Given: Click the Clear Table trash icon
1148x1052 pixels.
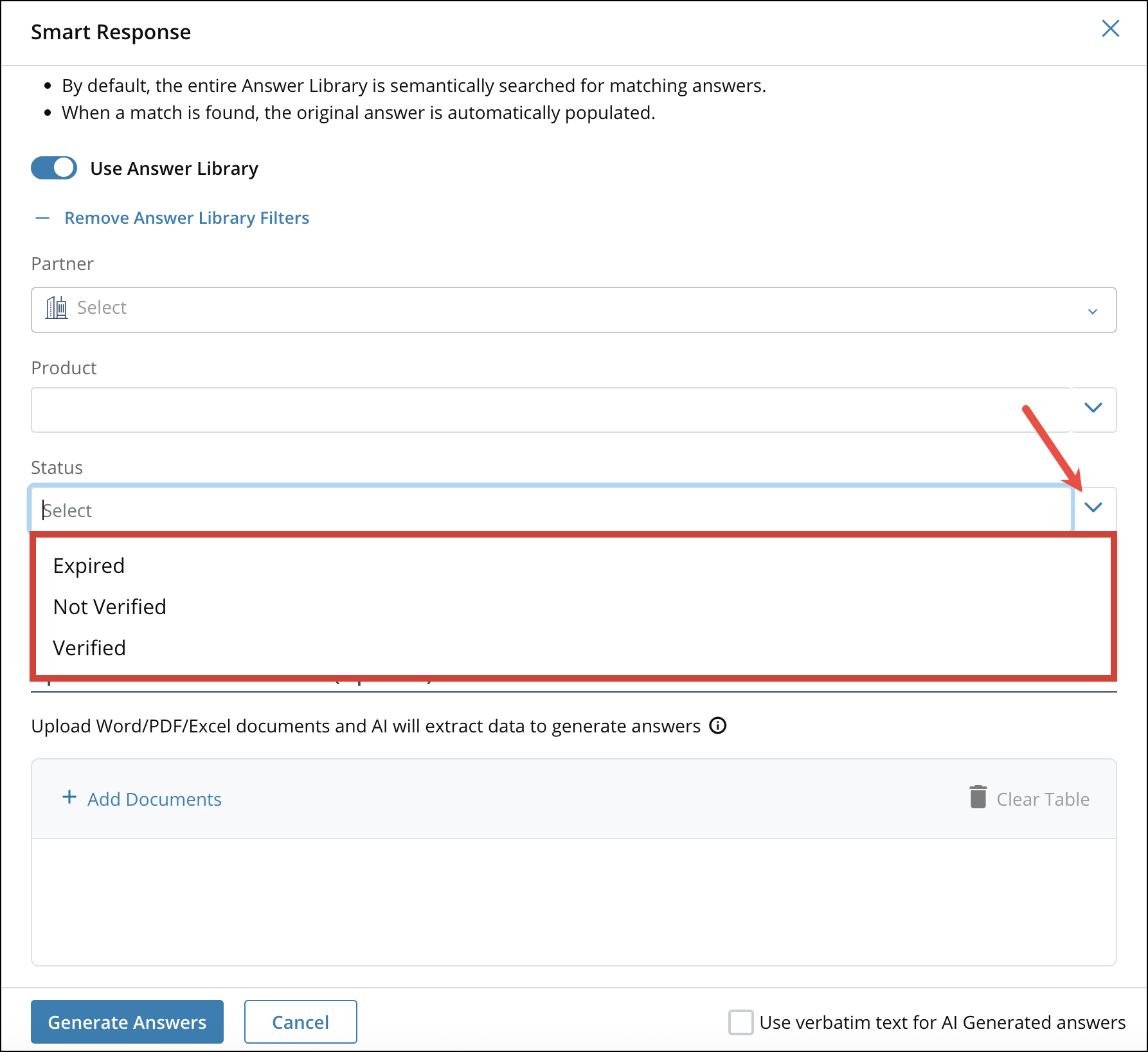Looking at the screenshot, I should 978,798.
